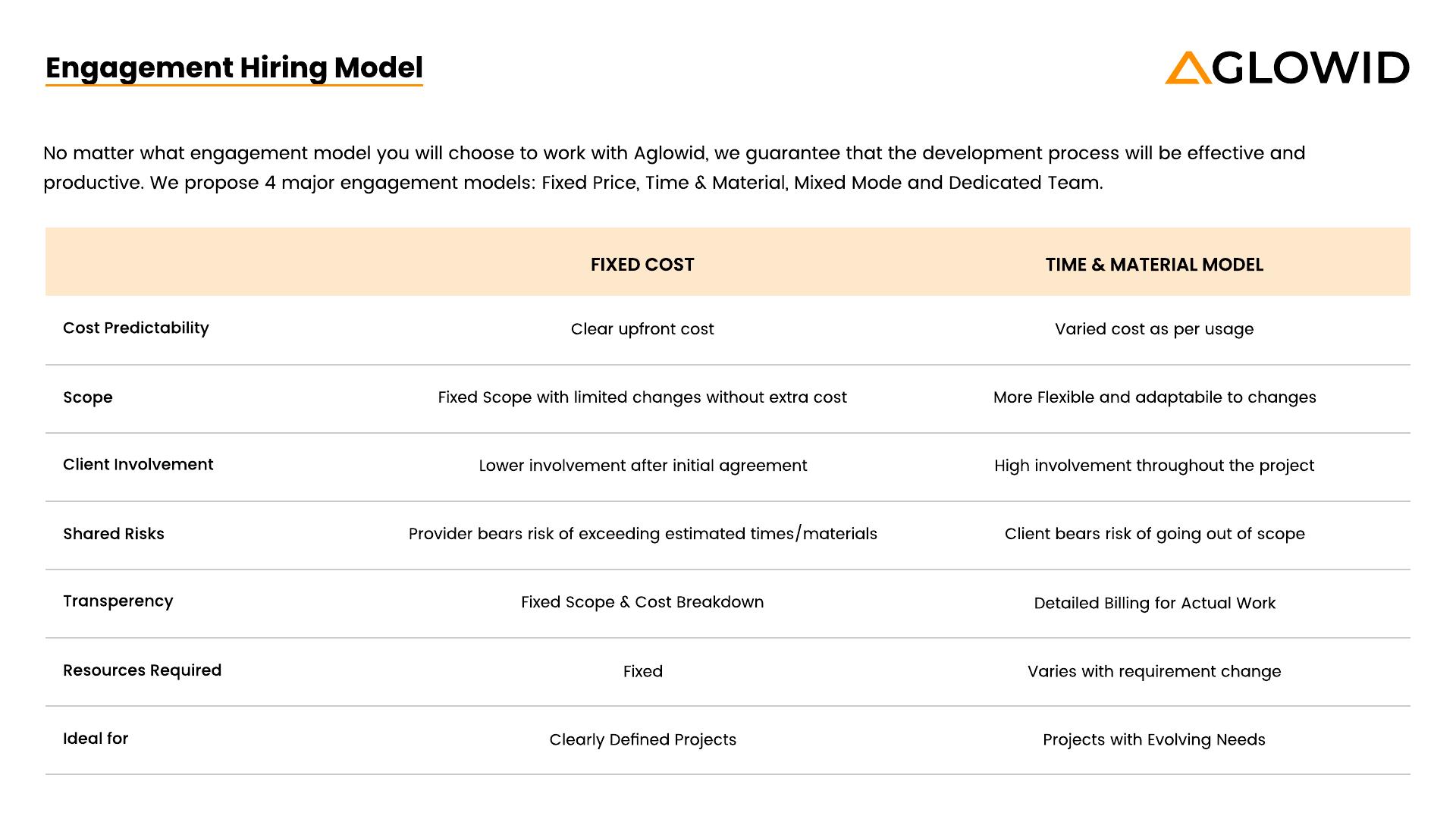Select the Ideal for row label
The width and height of the screenshot is (1456, 819).
tap(96, 739)
